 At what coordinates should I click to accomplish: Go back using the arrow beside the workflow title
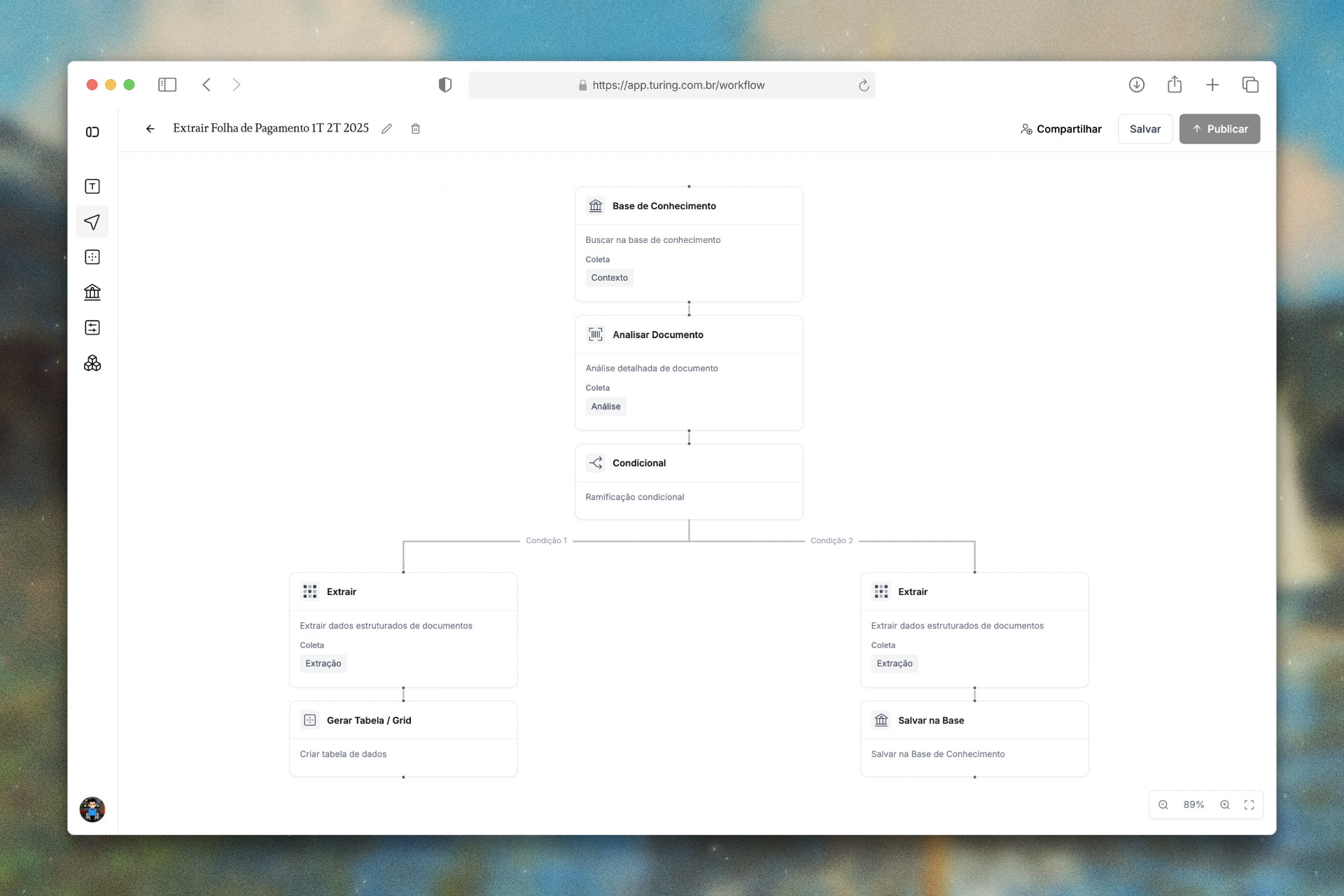(x=150, y=128)
